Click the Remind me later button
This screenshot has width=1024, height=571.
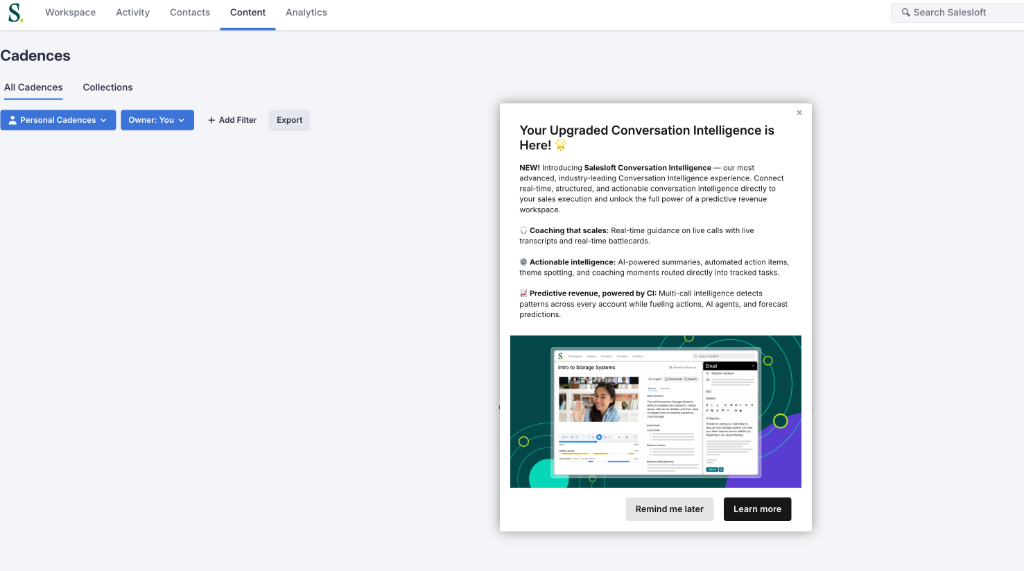669,509
